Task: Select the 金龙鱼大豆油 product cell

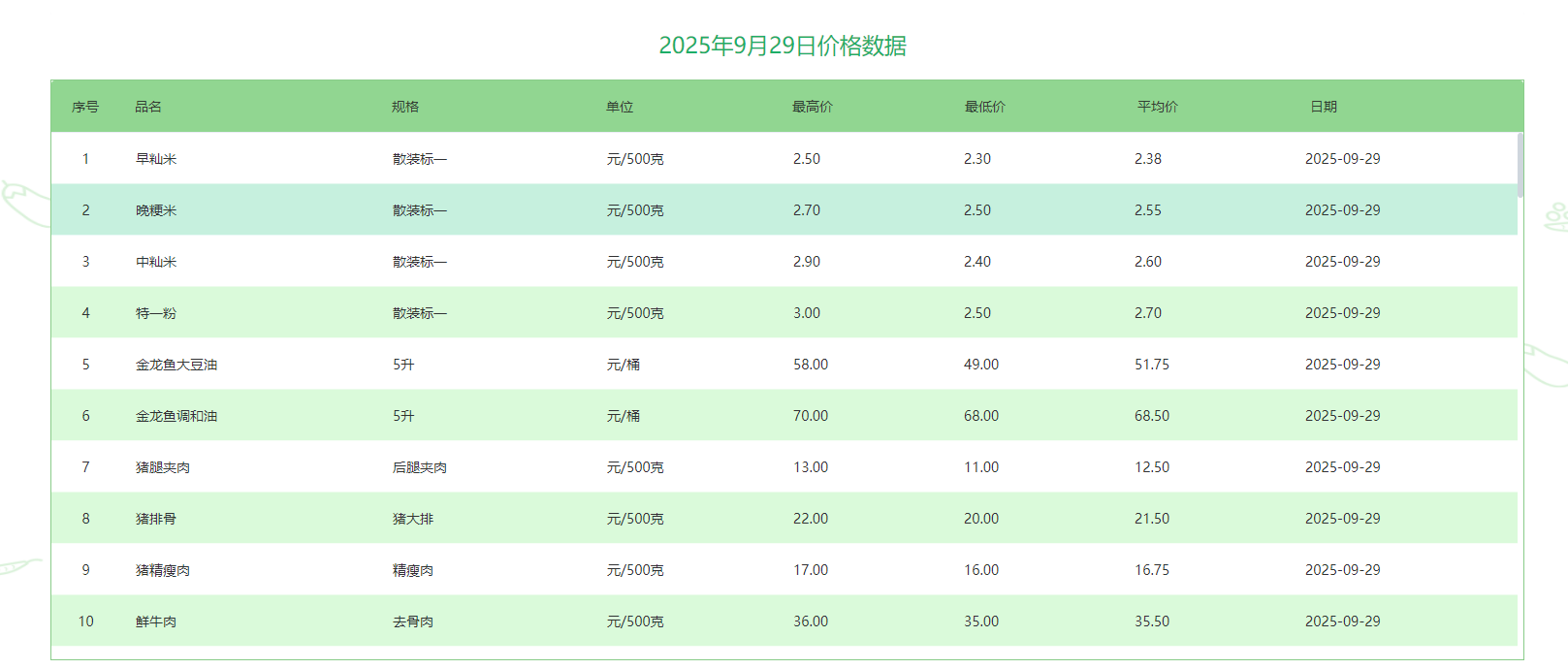Action: tap(176, 365)
